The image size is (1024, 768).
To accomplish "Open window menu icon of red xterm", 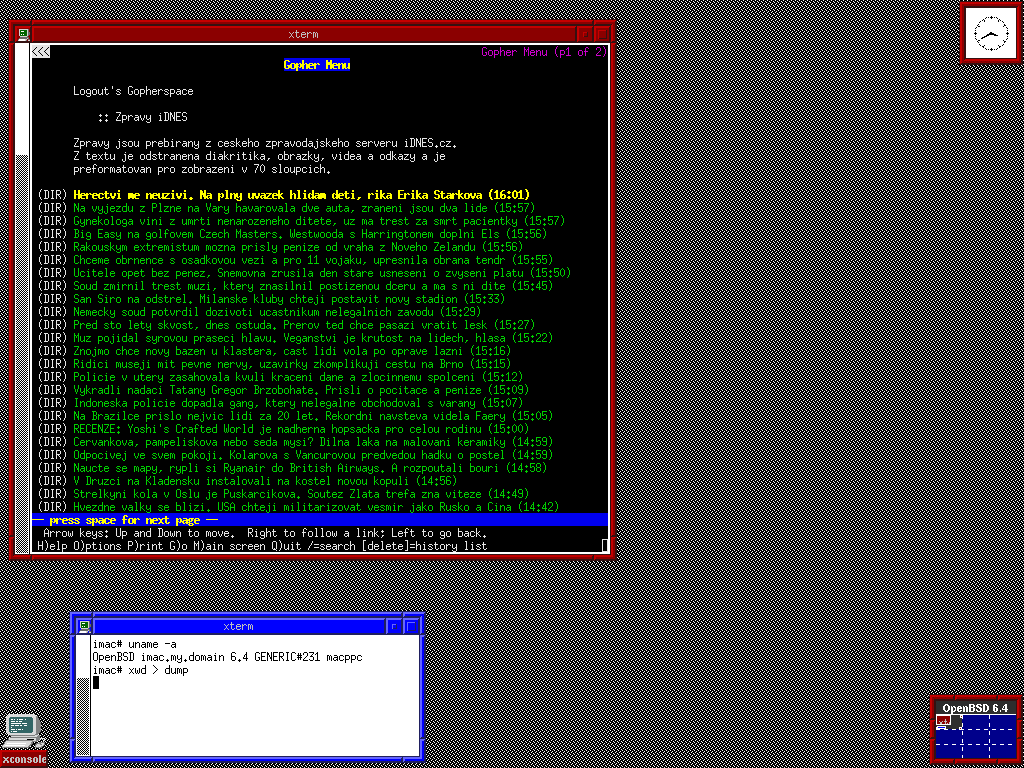I will 23,34.
